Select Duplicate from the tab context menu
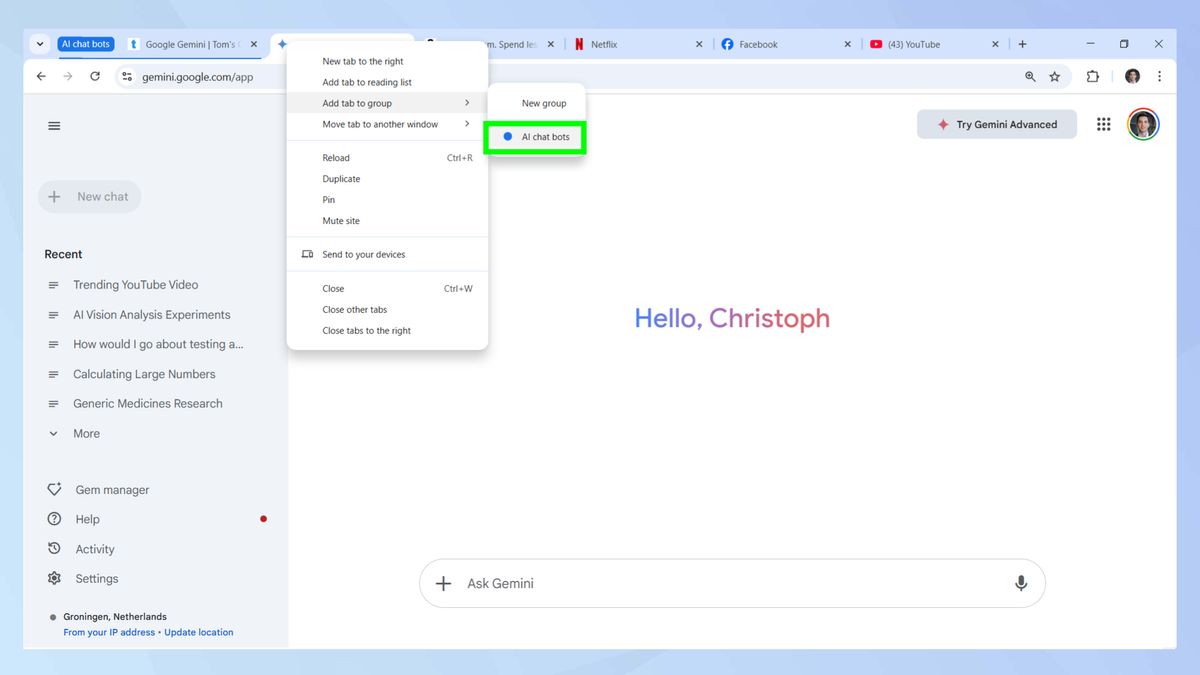The height and width of the screenshot is (675, 1200). (340, 178)
